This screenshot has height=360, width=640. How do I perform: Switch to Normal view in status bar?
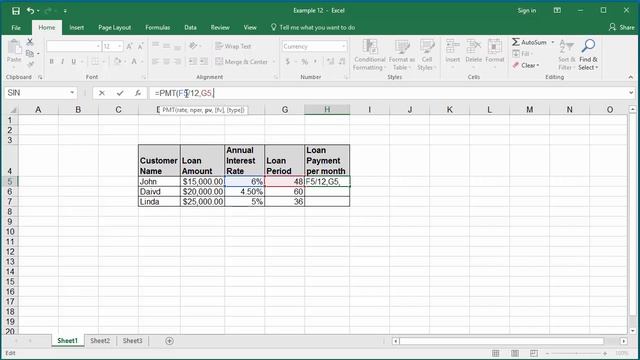coord(496,353)
